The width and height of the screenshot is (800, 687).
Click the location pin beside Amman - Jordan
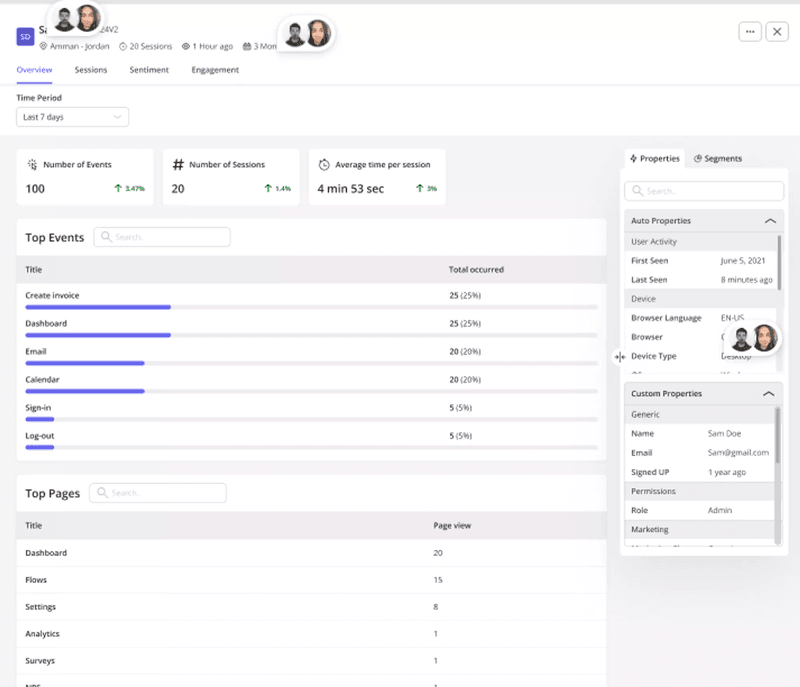(x=44, y=44)
